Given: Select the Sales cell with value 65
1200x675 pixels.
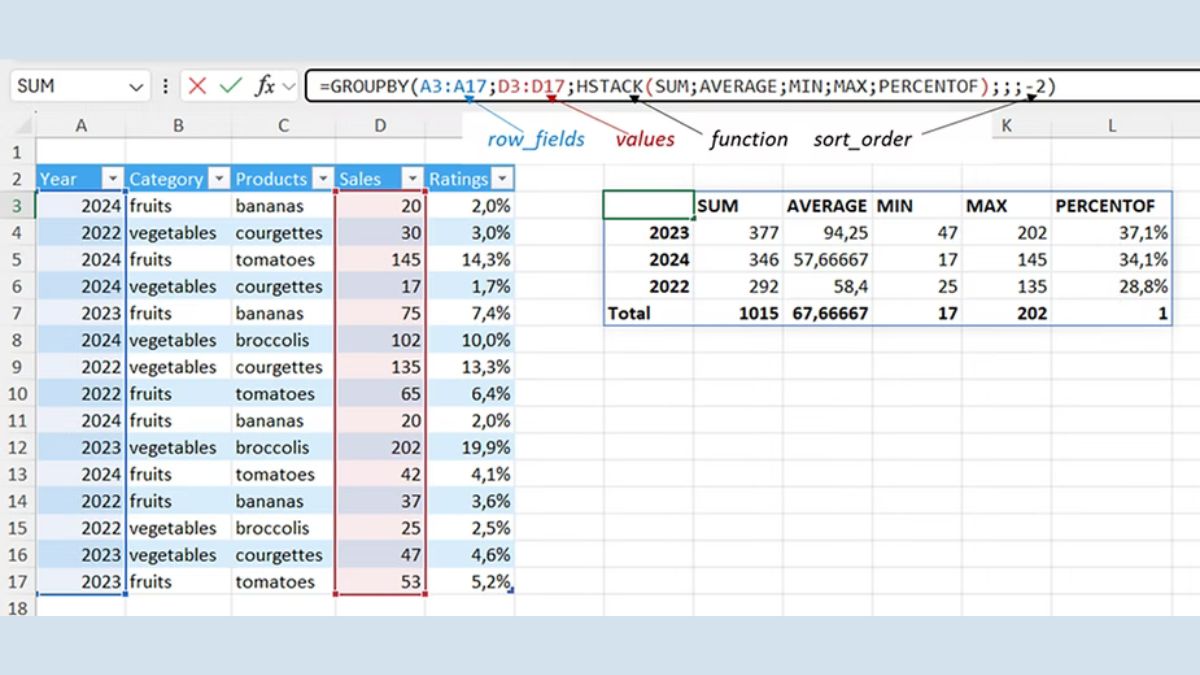Looking at the screenshot, I should point(380,394).
